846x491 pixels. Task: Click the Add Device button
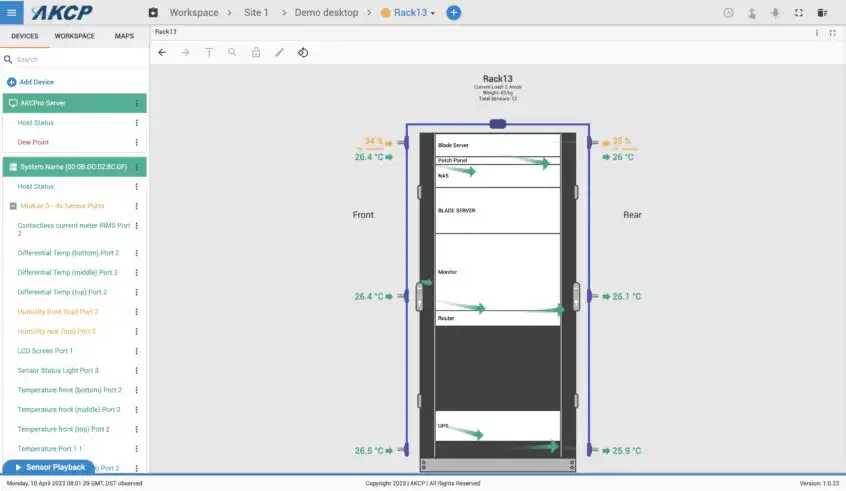31,82
